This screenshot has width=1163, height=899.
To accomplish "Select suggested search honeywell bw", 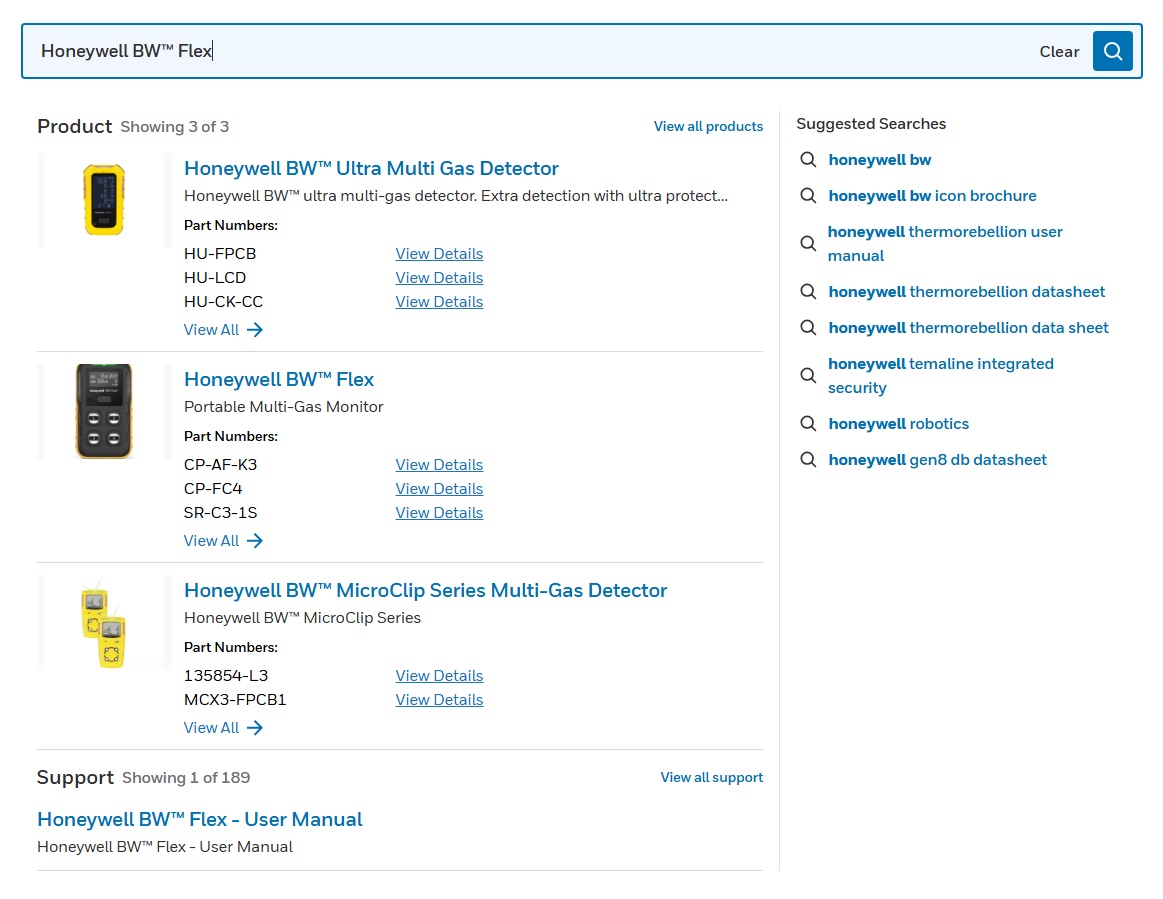I will (x=880, y=159).
